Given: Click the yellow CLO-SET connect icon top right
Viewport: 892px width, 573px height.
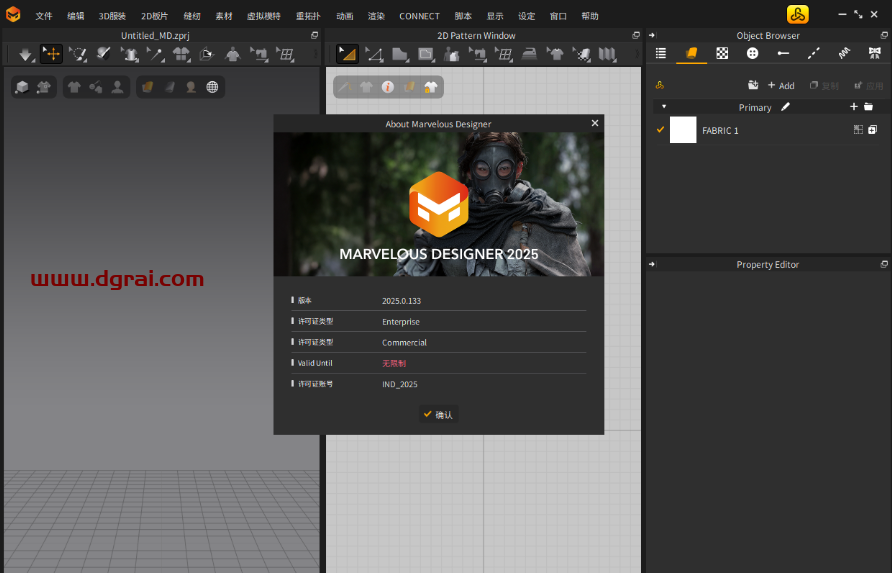Looking at the screenshot, I should [798, 15].
